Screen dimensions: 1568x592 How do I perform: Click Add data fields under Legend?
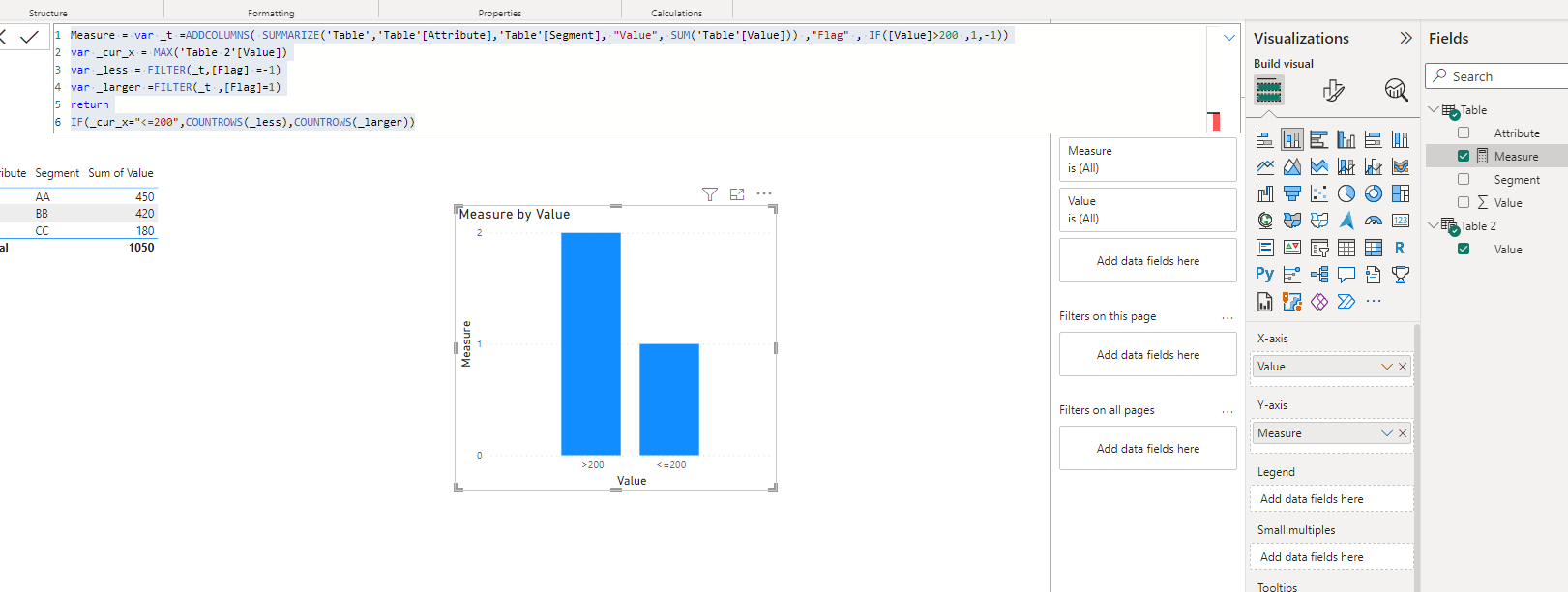(x=1333, y=499)
